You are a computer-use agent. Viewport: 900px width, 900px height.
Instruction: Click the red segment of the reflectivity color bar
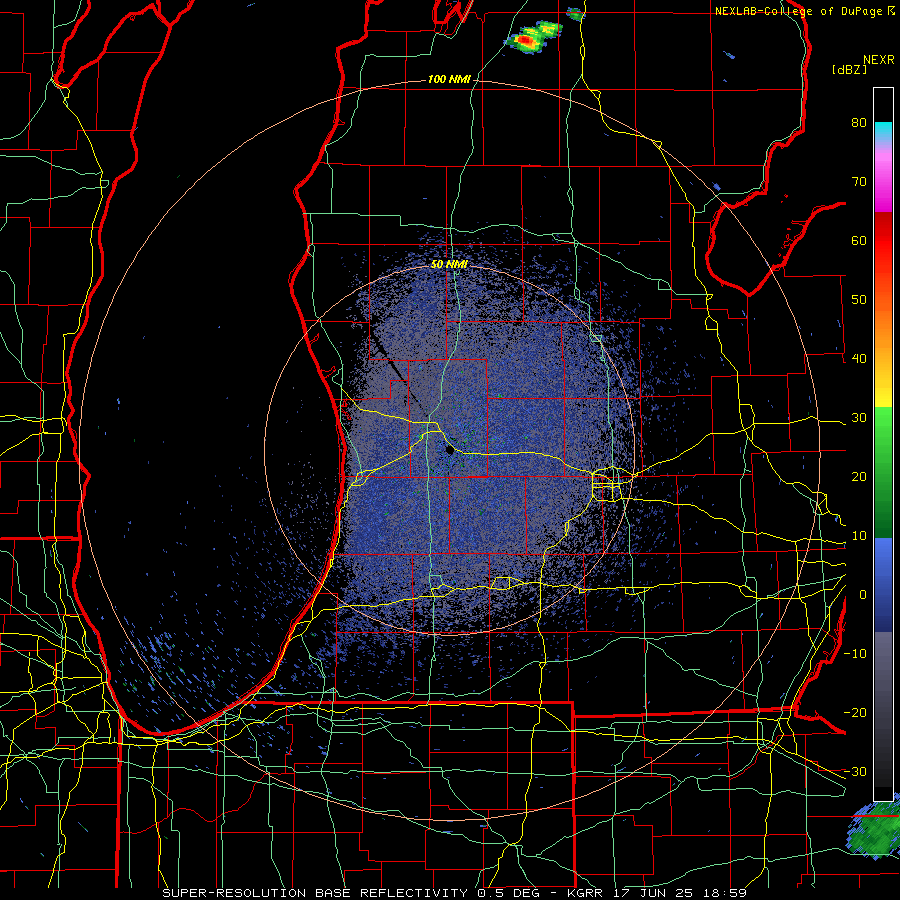coord(883,240)
